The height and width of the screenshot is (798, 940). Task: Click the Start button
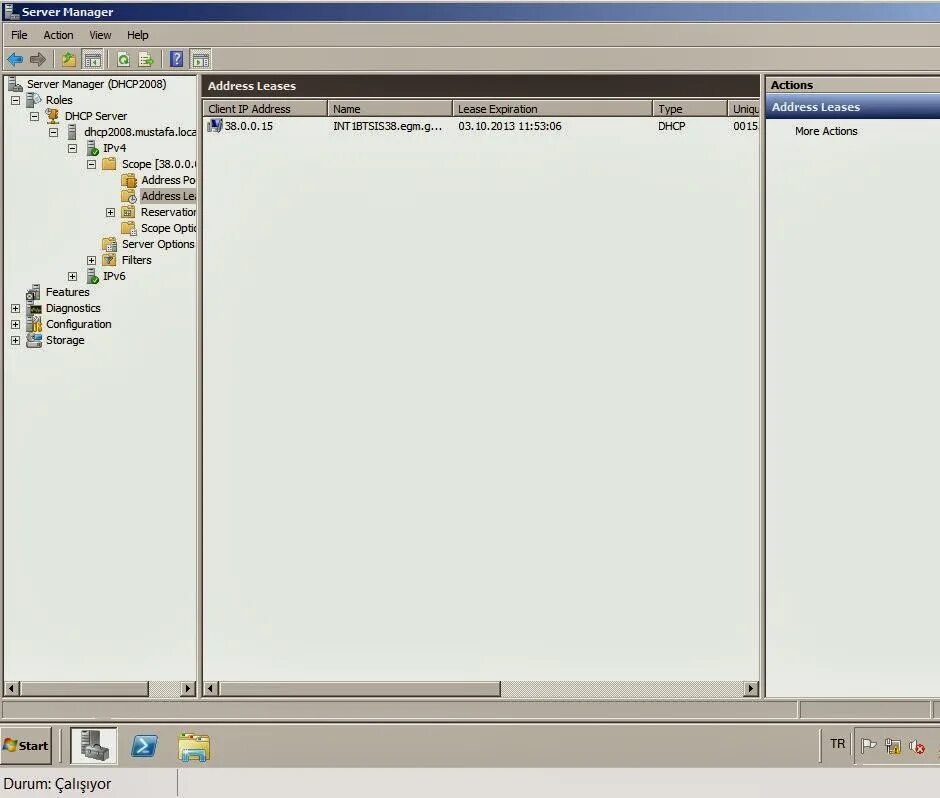(x=26, y=746)
